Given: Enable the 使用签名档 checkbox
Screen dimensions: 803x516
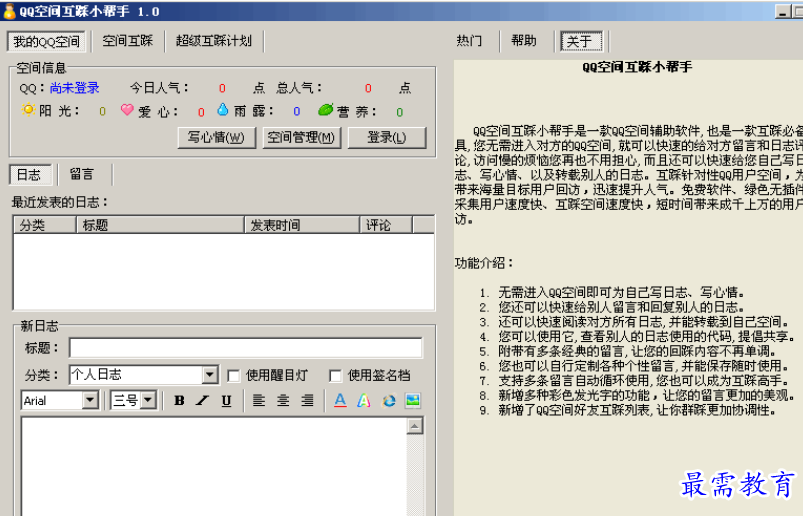Looking at the screenshot, I should [x=335, y=376].
